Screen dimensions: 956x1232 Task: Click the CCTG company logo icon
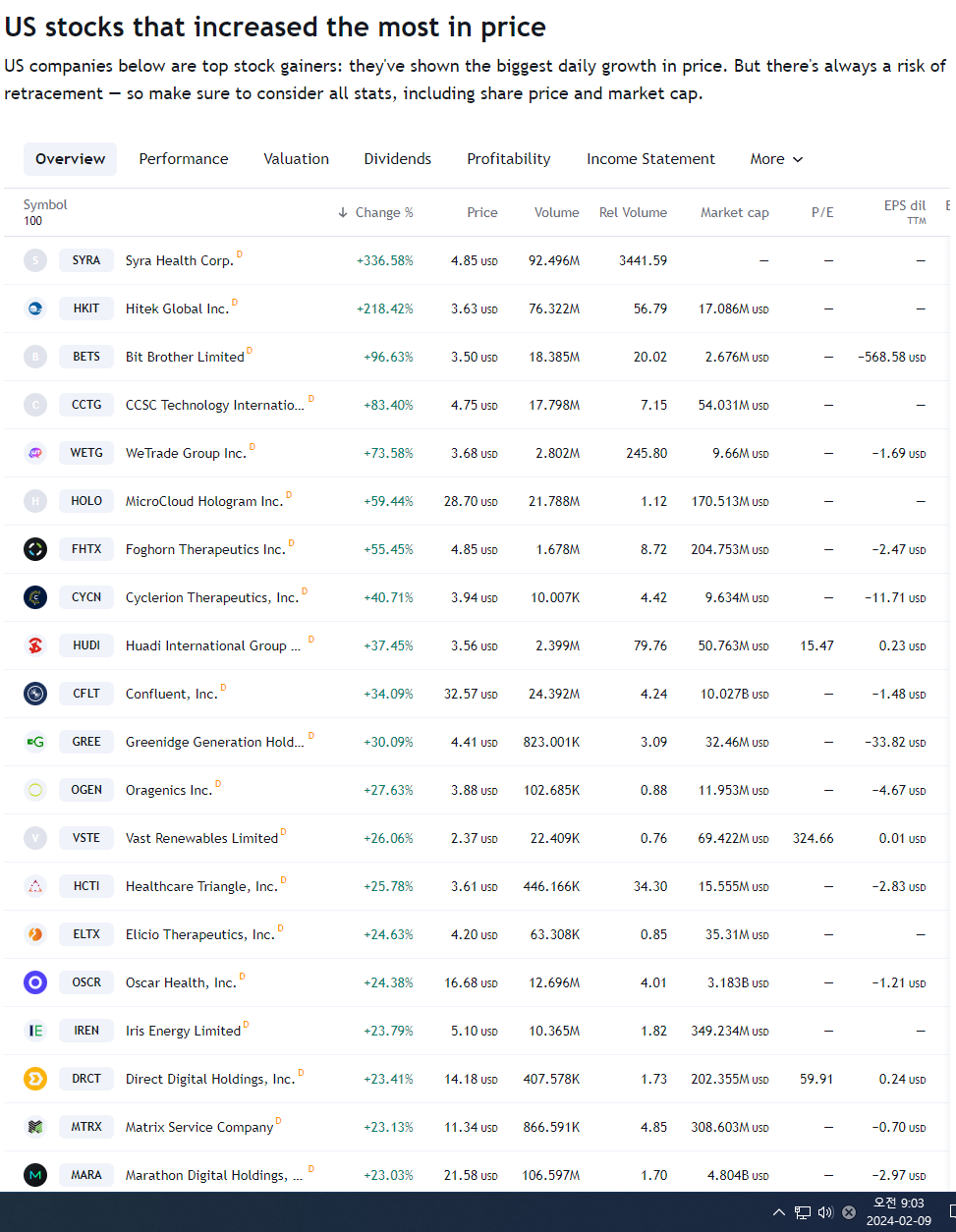[x=35, y=405]
